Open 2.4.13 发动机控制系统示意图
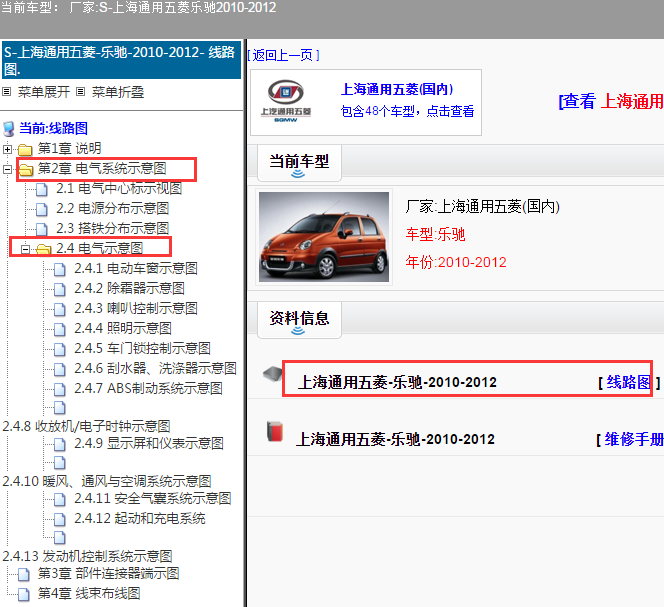This screenshot has height=607, width=664. click(x=87, y=556)
